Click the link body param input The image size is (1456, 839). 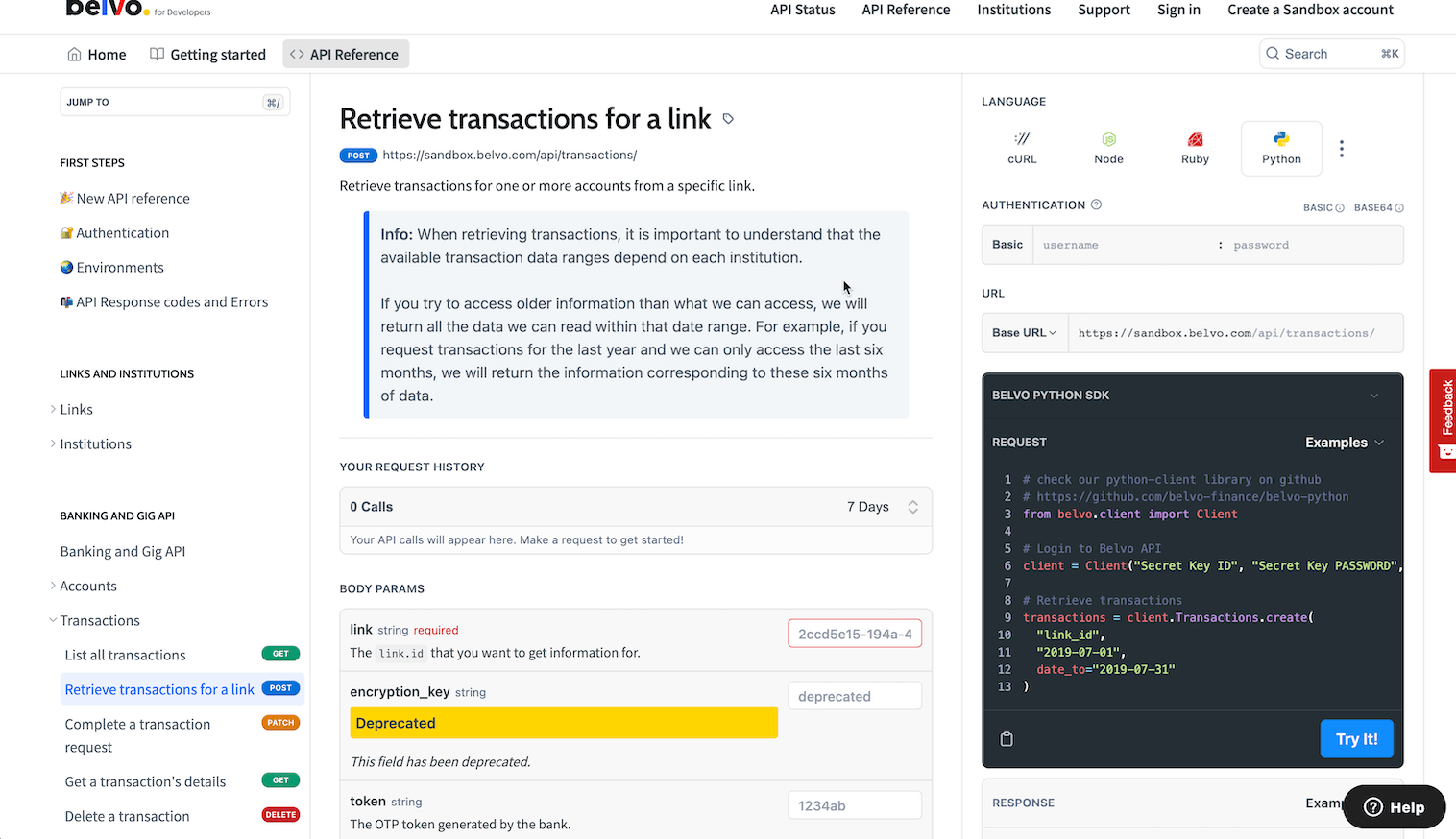[x=855, y=634]
